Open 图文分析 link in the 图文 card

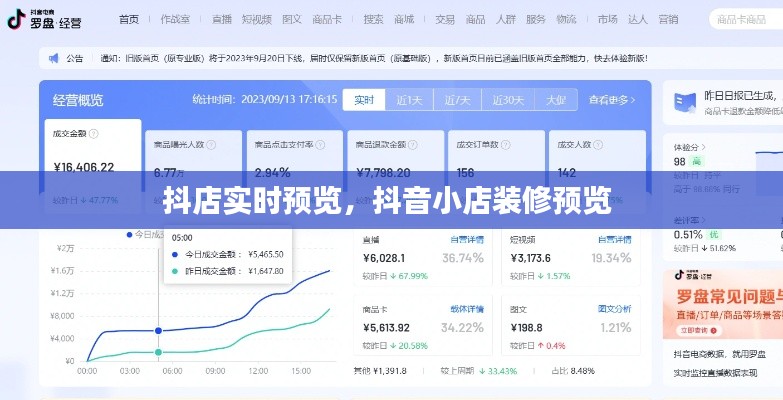[x=614, y=309]
